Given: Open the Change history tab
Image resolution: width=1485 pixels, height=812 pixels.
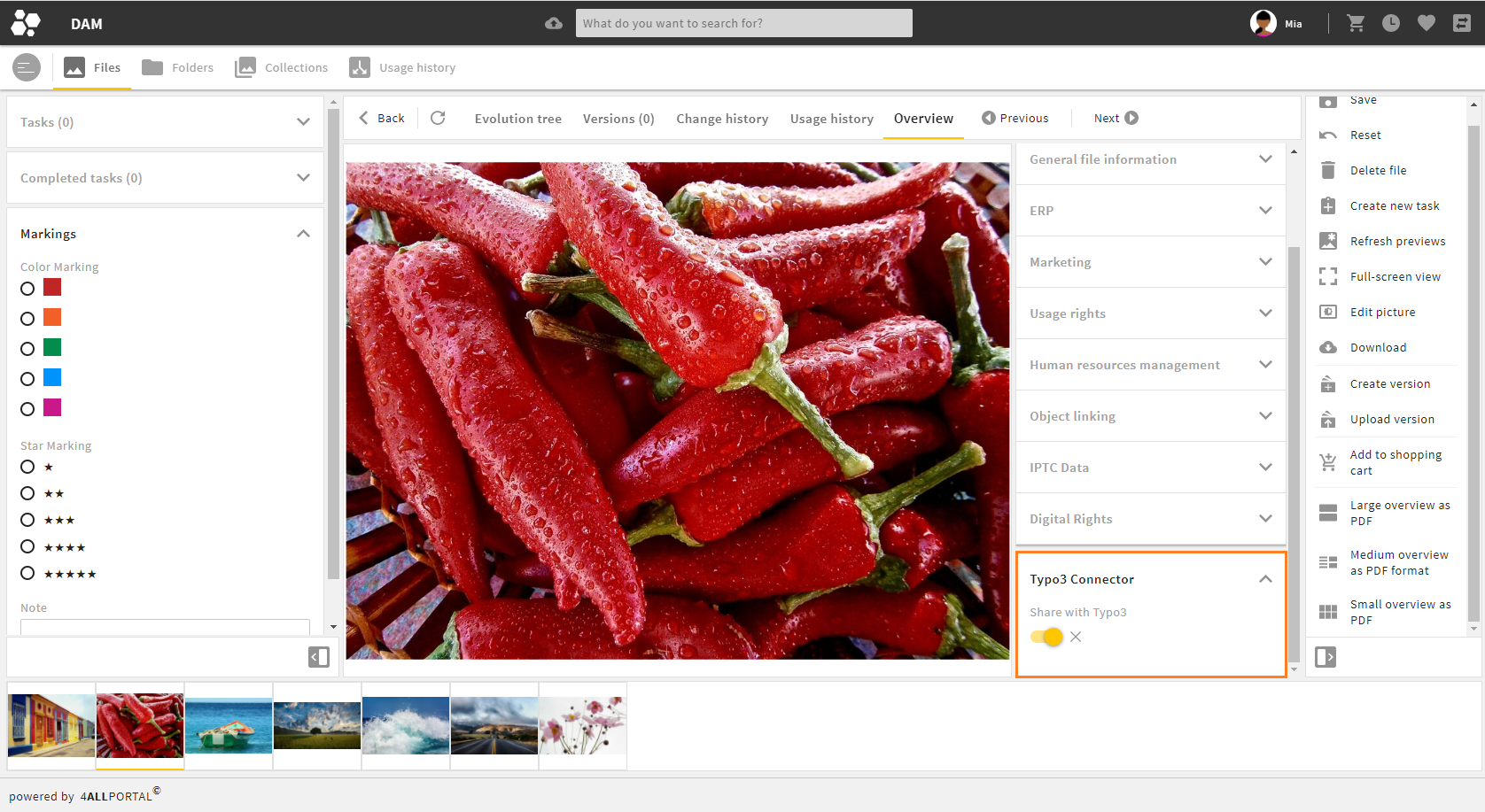Looking at the screenshot, I should pos(722,119).
